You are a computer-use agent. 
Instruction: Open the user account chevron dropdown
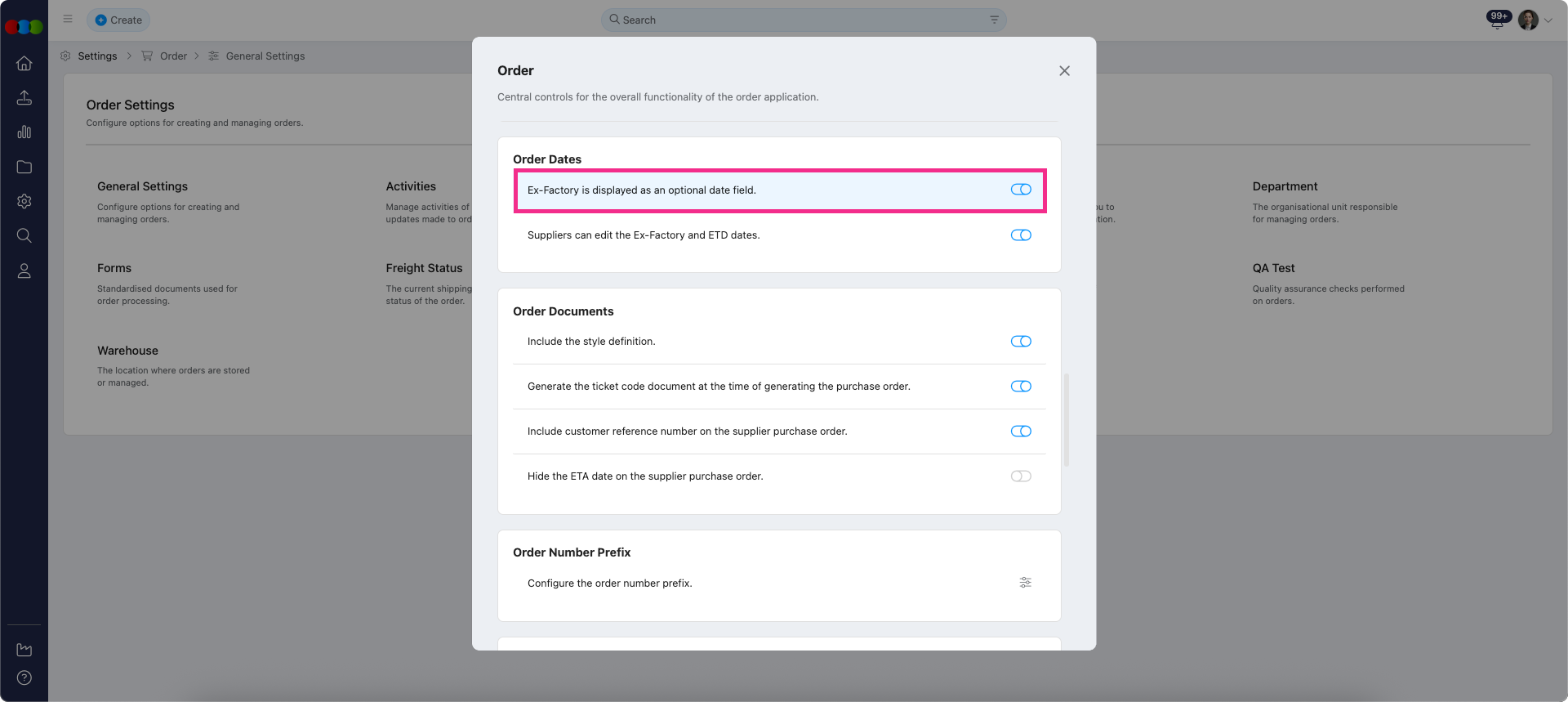click(1548, 20)
